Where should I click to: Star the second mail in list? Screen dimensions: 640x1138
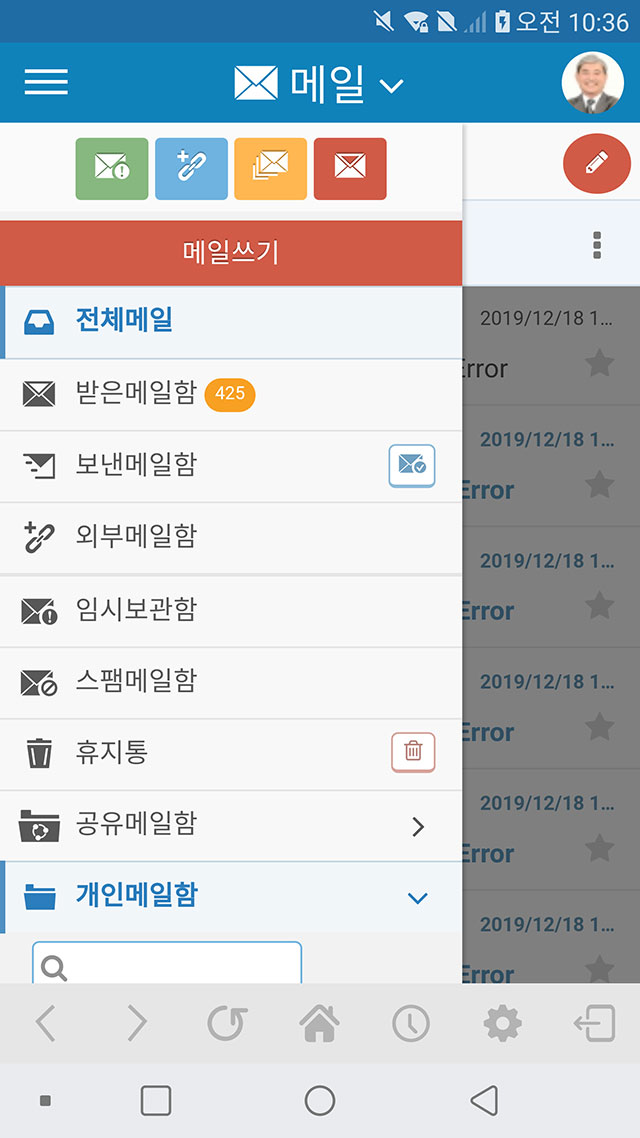tap(599, 484)
